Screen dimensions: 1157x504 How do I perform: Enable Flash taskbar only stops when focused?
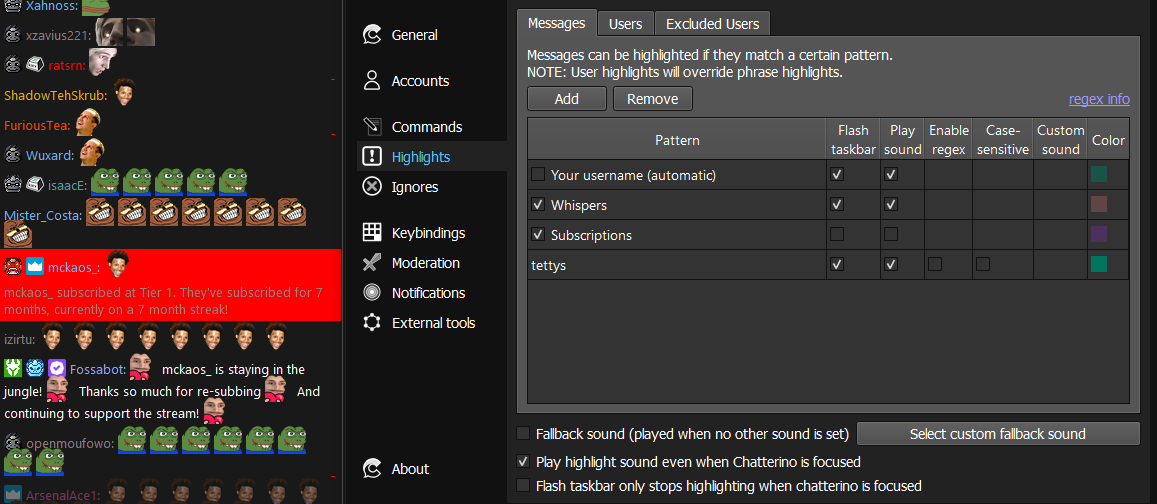(523, 486)
